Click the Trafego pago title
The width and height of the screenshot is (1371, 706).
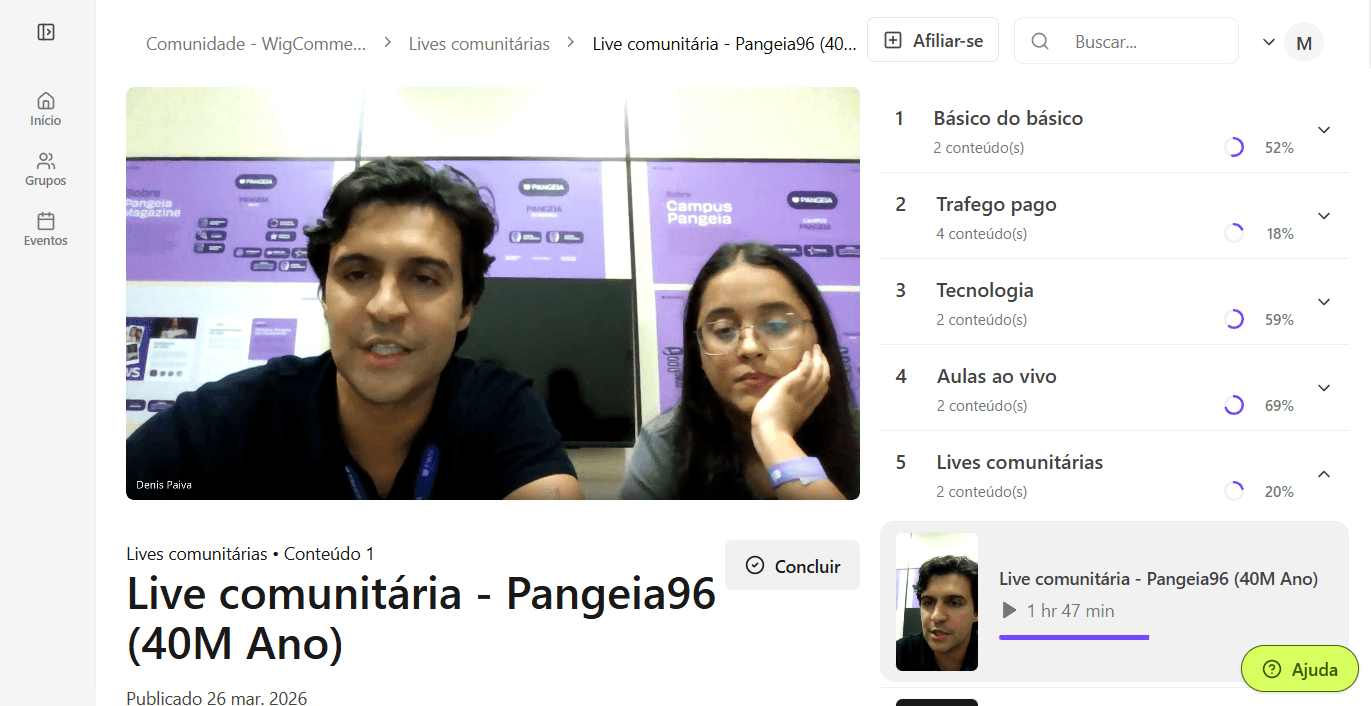point(996,204)
